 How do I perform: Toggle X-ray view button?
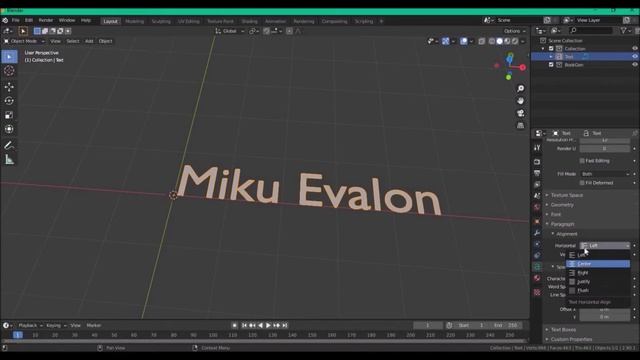point(482,41)
